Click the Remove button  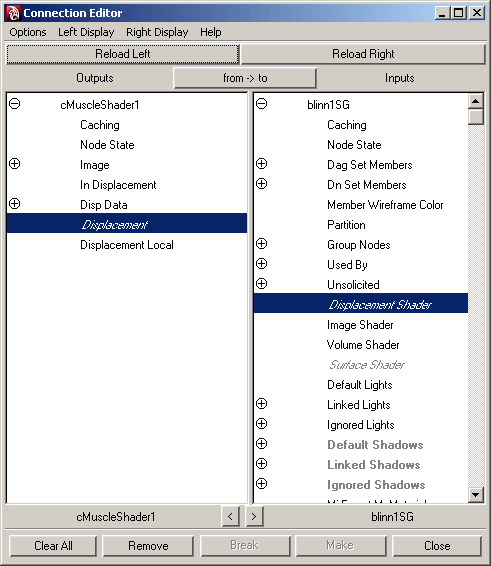pos(148,545)
